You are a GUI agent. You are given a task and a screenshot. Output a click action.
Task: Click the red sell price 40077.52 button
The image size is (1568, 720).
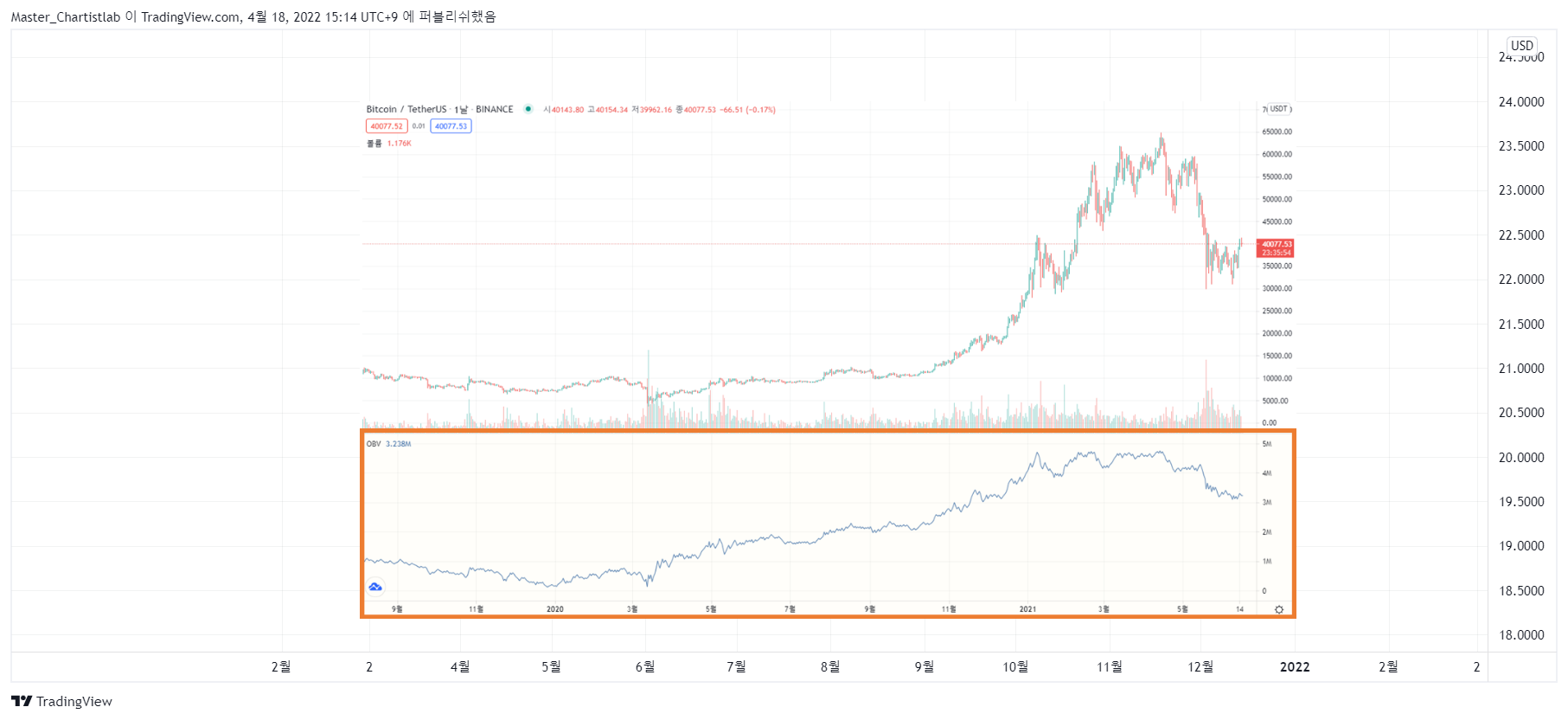(x=387, y=126)
